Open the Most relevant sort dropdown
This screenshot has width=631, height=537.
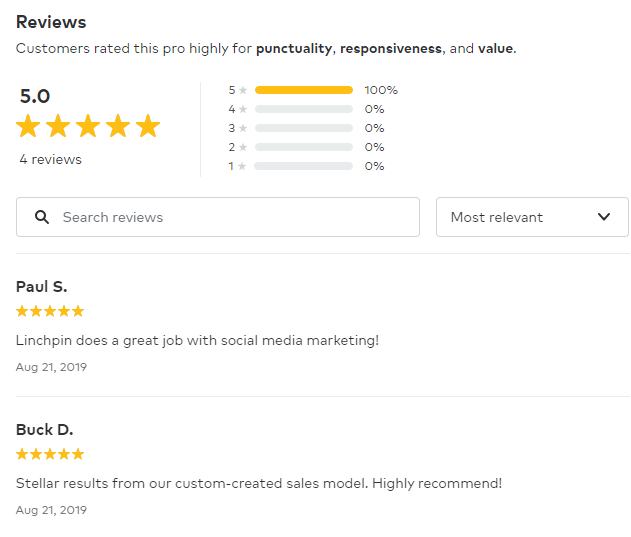(x=532, y=217)
